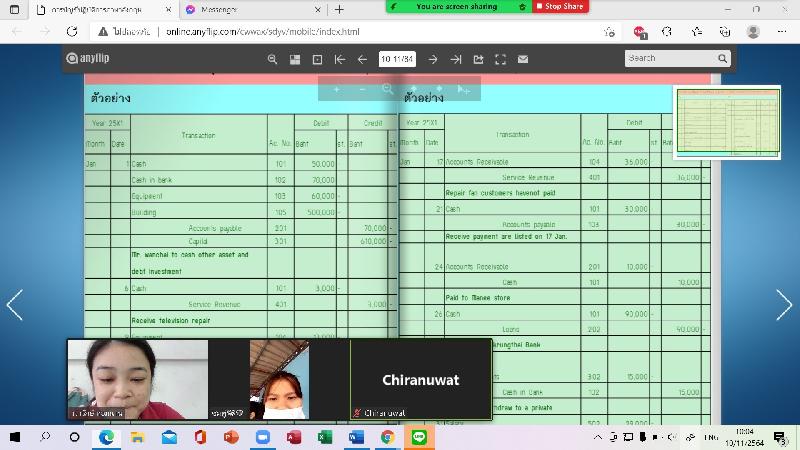Go to previous page using toolbar left arrow
Screen dimensions: 800x450
click(362, 59)
